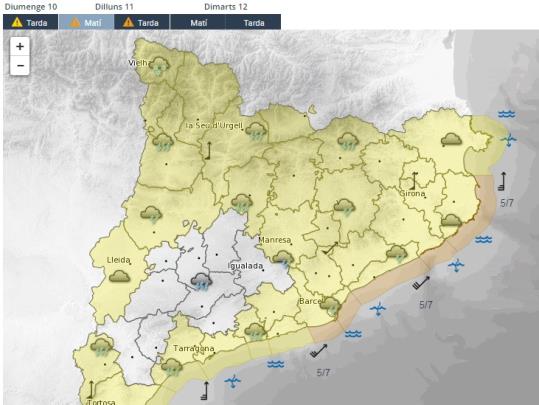The image size is (539, 405).
Task: Click the Dilluns 11 date heading
Action: 114,7
